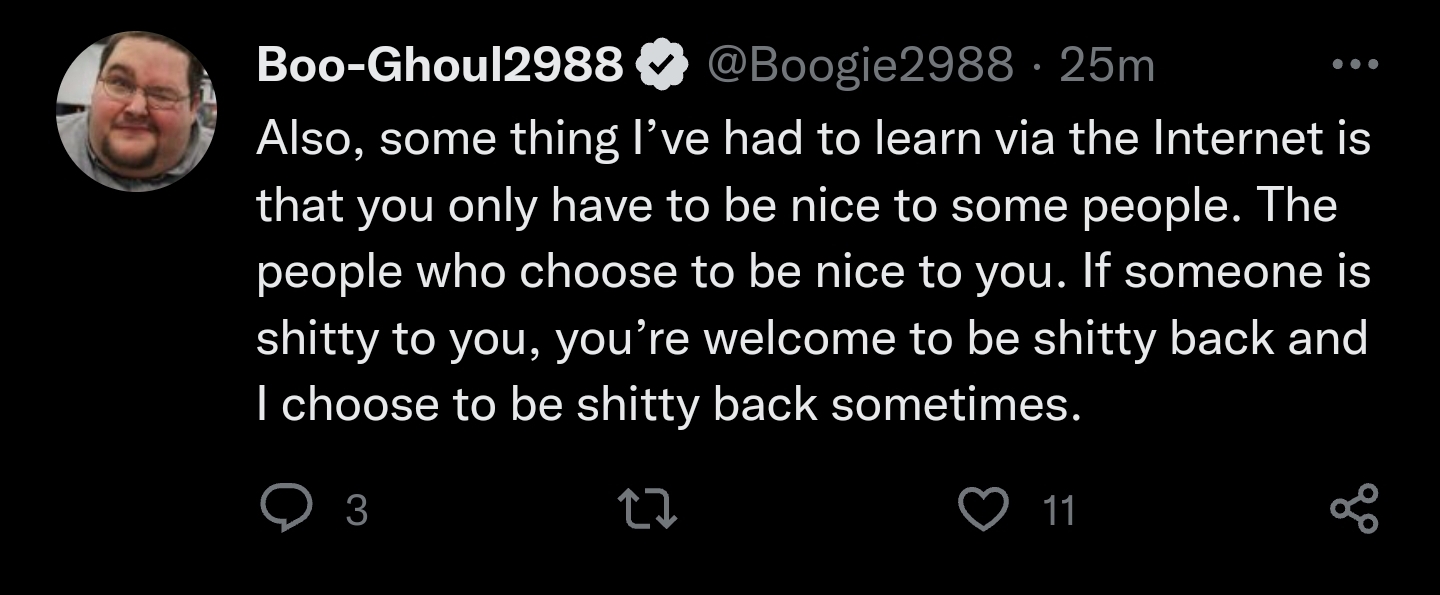The width and height of the screenshot is (1440, 595).
Task: Open Boo-Ghoul2988's profile picture
Action: 137,111
